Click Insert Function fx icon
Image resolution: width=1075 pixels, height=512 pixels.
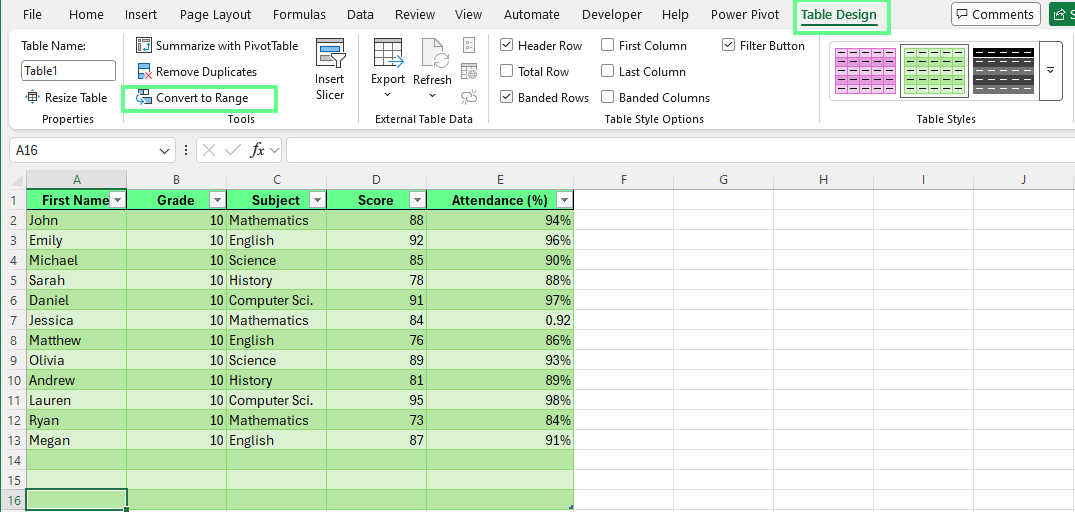tap(258, 151)
